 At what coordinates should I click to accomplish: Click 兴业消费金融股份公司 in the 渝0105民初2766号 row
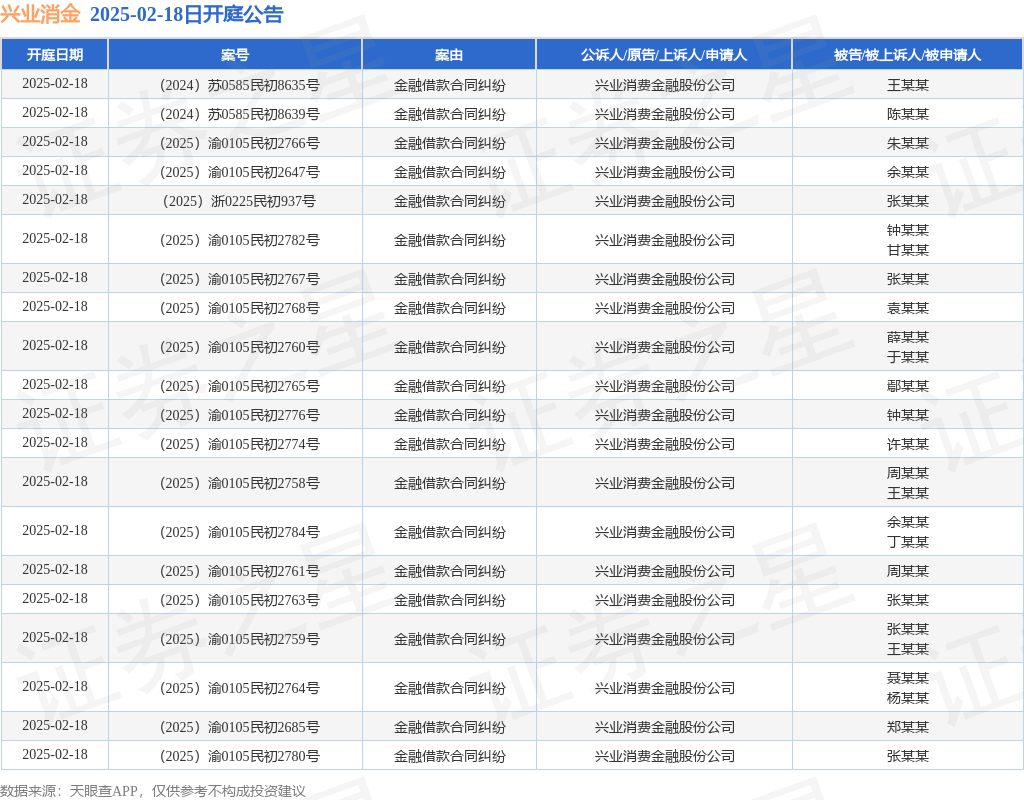[665, 143]
